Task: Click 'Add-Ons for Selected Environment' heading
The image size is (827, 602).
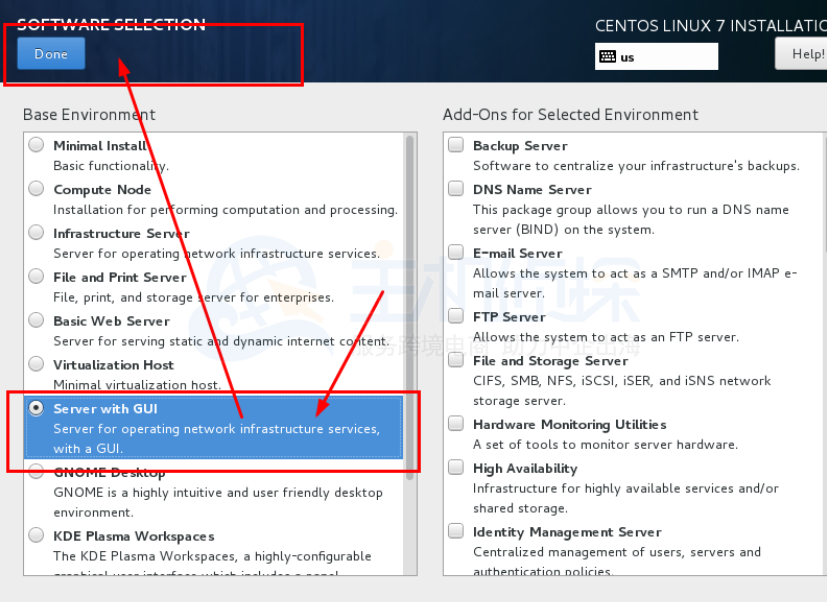Action: (x=571, y=114)
